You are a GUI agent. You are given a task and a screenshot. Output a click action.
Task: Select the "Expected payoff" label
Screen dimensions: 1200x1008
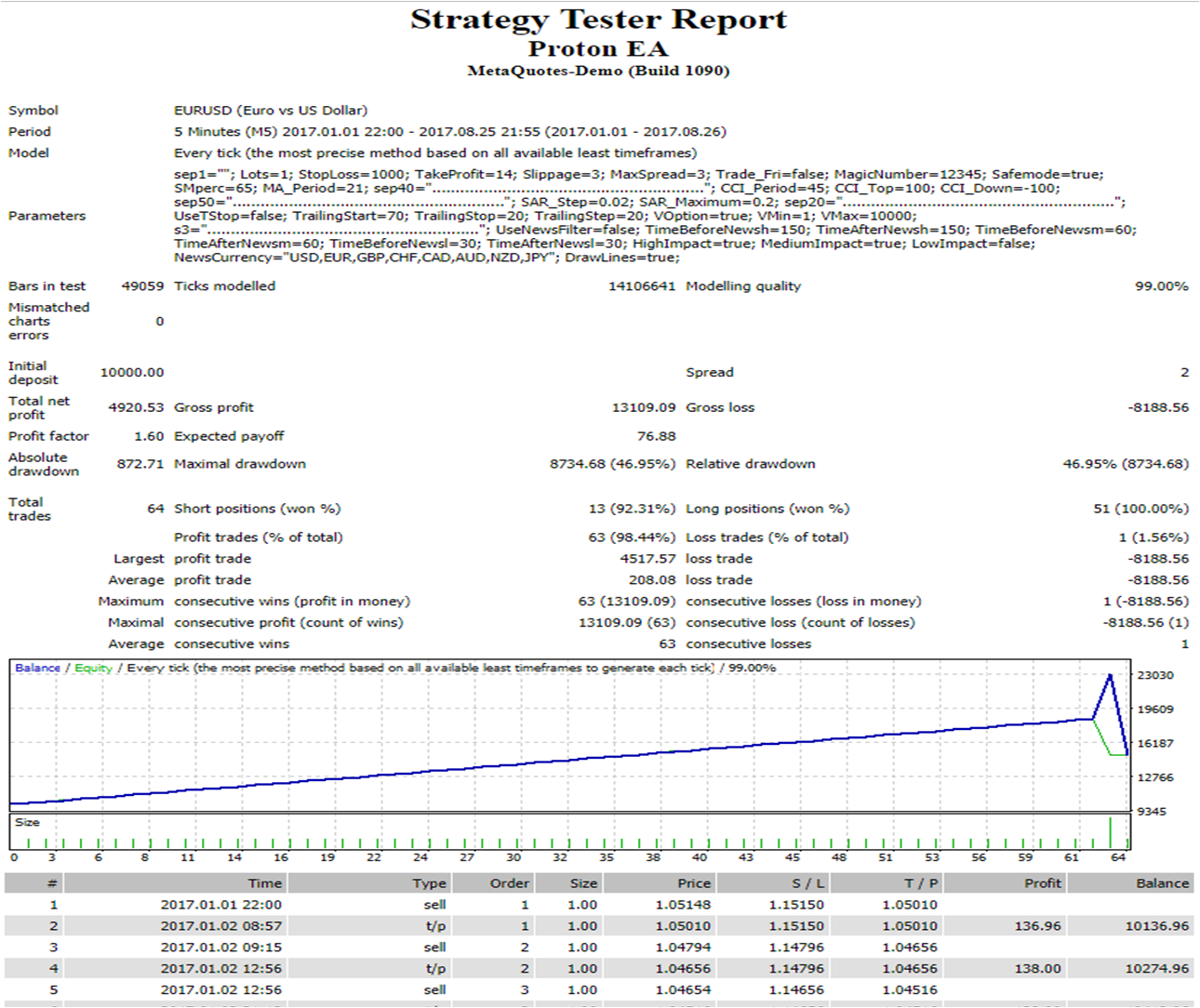[230, 437]
